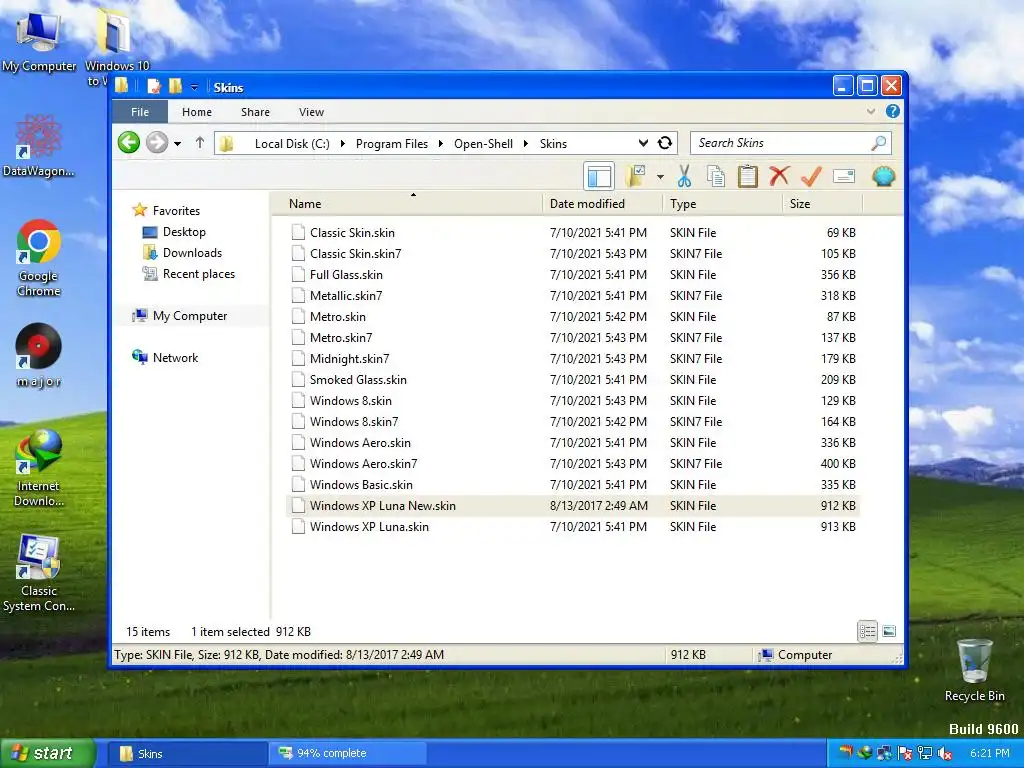Open recent locations dropdown arrow
The height and width of the screenshot is (768, 1024).
coord(177,143)
